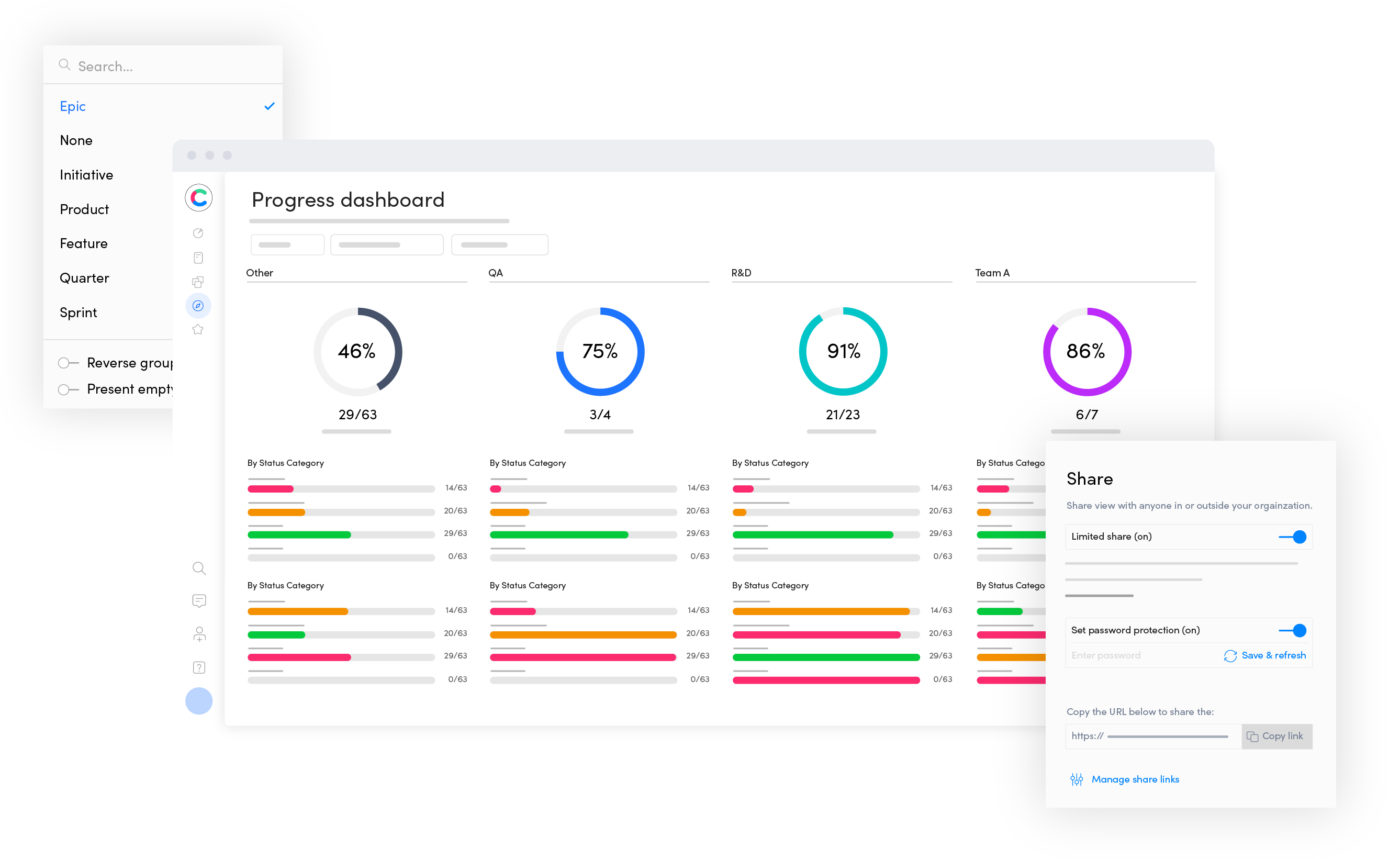Screen dimensions: 1400x859
Task: Click the Copy link button
Action: coord(1277,736)
